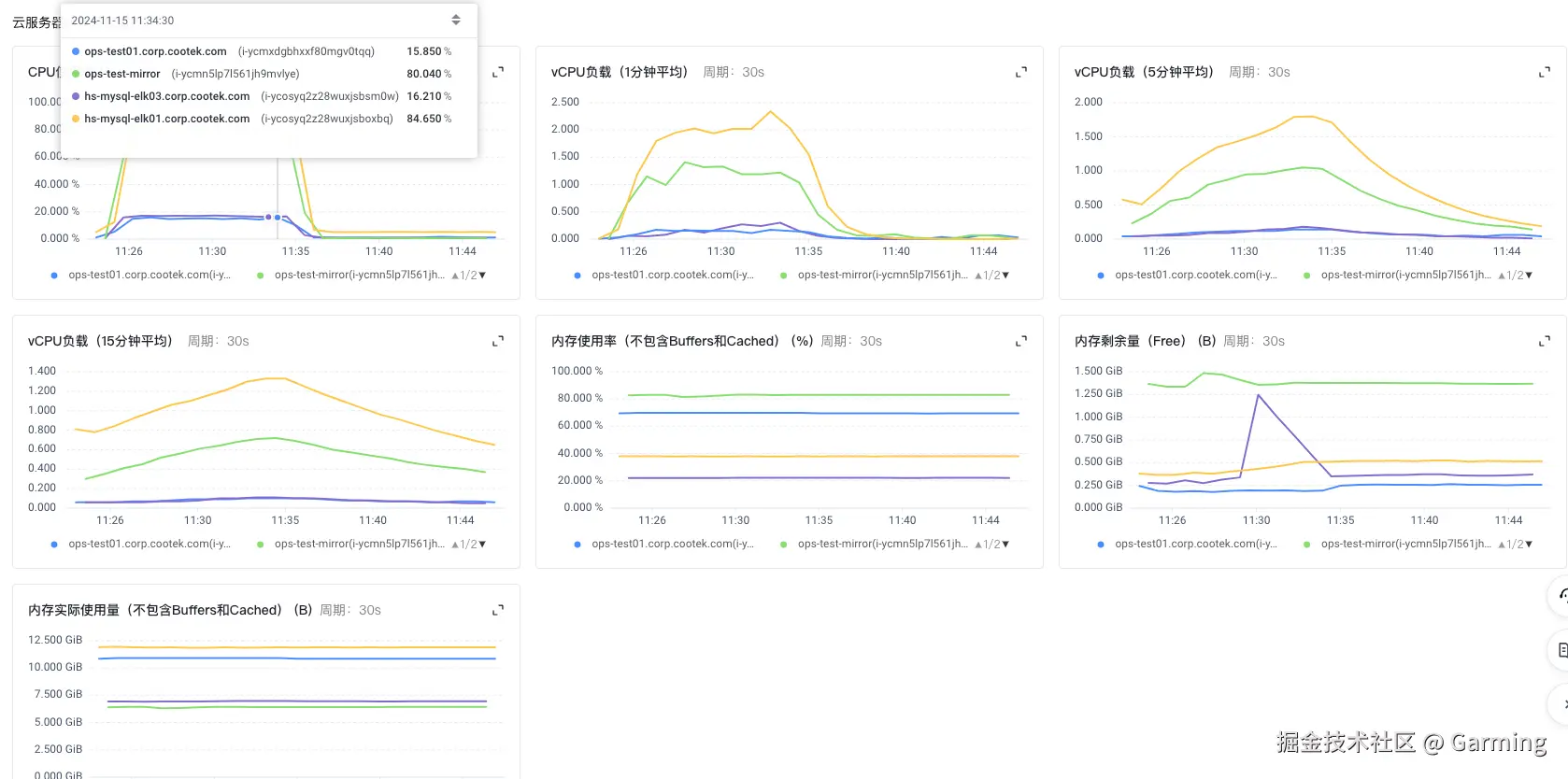Toggle ops-test-mirror series in 内存使用率 legend
The height and width of the screenshot is (779, 1568).
pyautogui.click(x=875, y=544)
